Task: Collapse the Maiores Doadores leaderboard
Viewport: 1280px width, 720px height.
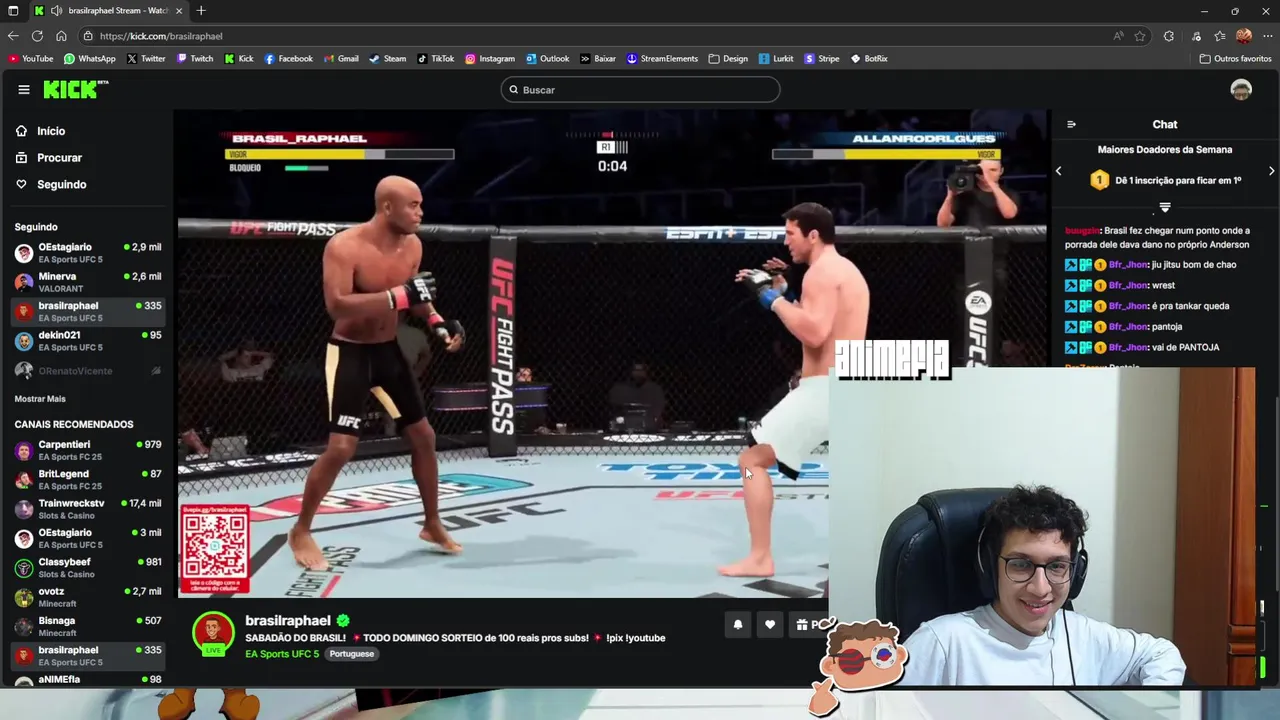Action: 1165,207
